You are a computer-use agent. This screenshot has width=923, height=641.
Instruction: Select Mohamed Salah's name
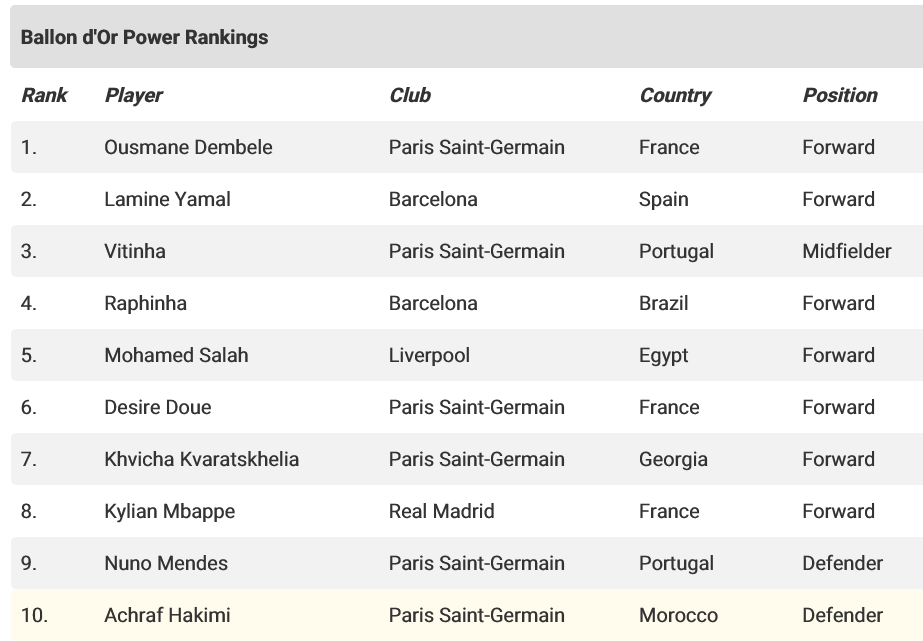click(176, 355)
